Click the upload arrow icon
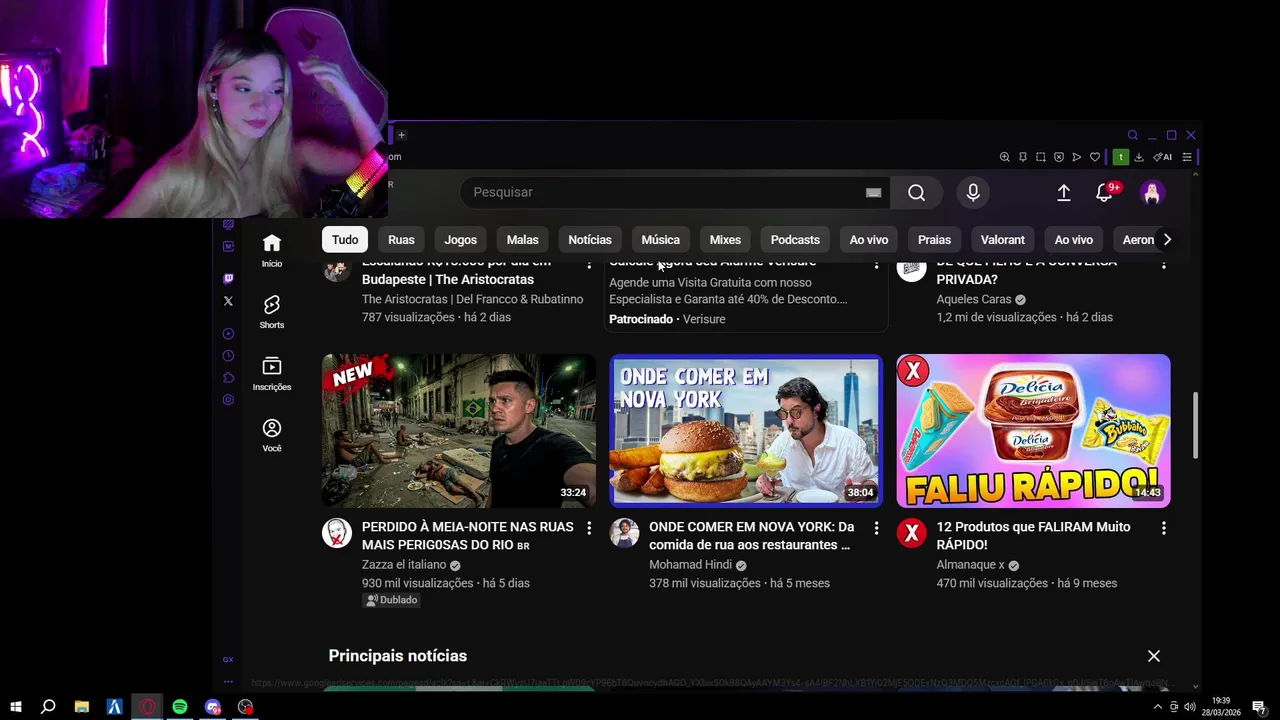Screen dimensions: 1280x720 (1064, 193)
